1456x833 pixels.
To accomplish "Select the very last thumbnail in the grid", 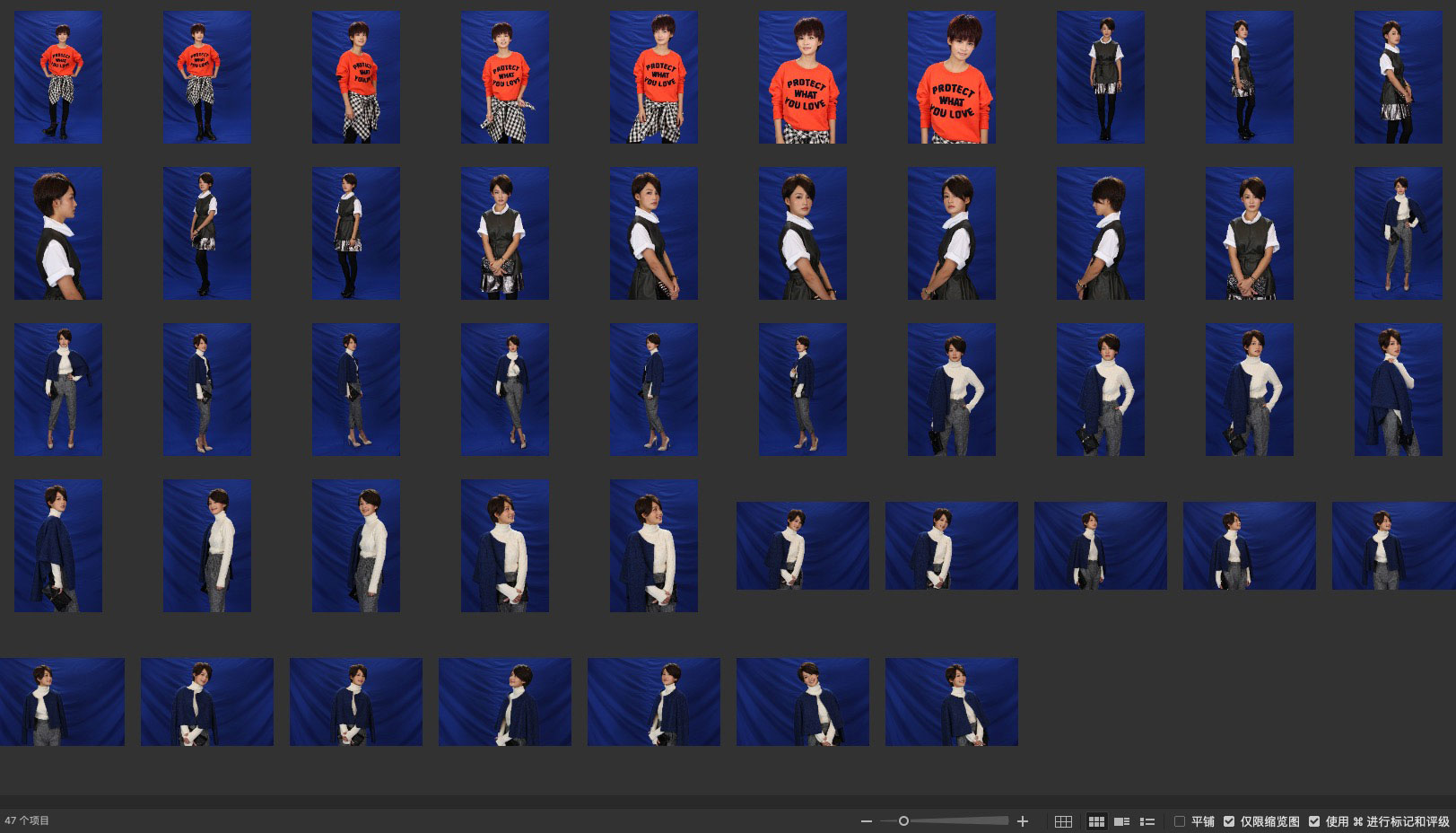I will coord(952,702).
